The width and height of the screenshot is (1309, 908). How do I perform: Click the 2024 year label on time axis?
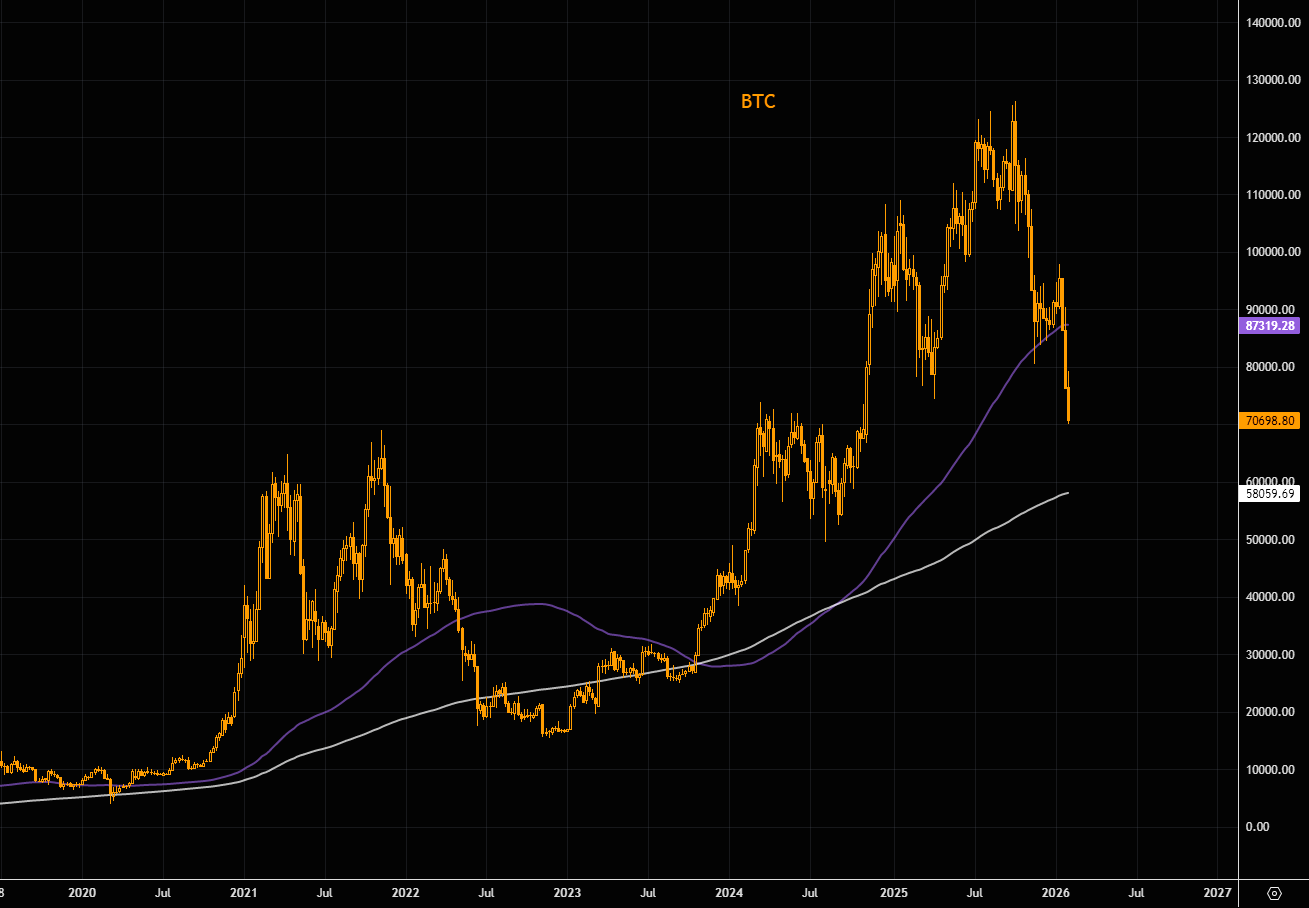pyautogui.click(x=730, y=891)
